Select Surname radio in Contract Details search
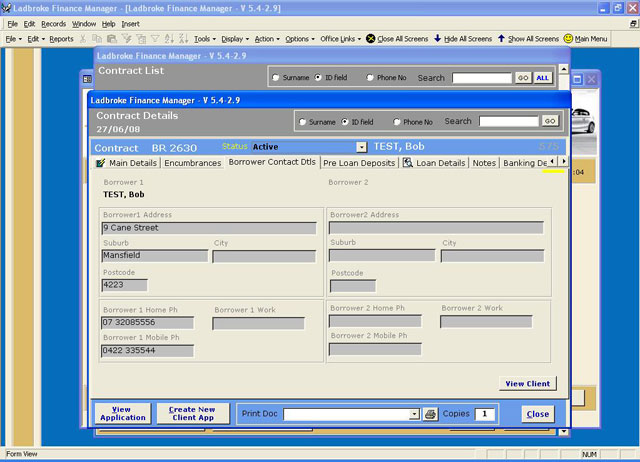 pos(302,122)
